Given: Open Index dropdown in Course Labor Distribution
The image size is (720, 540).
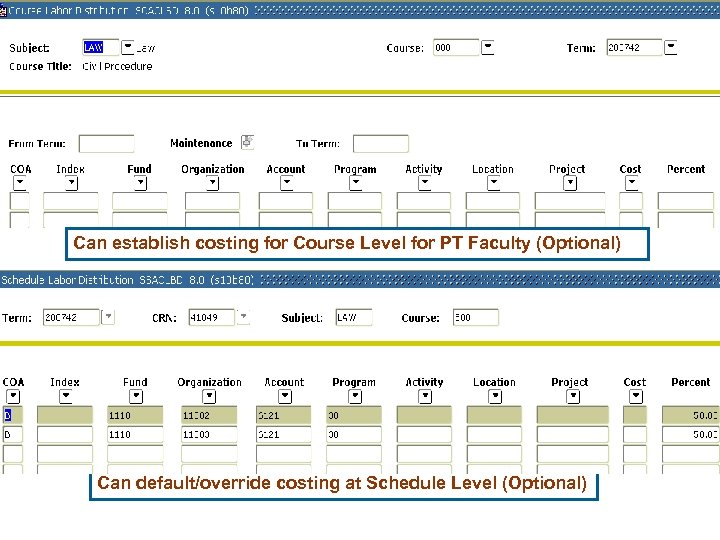Looking at the screenshot, I should pos(71,183).
